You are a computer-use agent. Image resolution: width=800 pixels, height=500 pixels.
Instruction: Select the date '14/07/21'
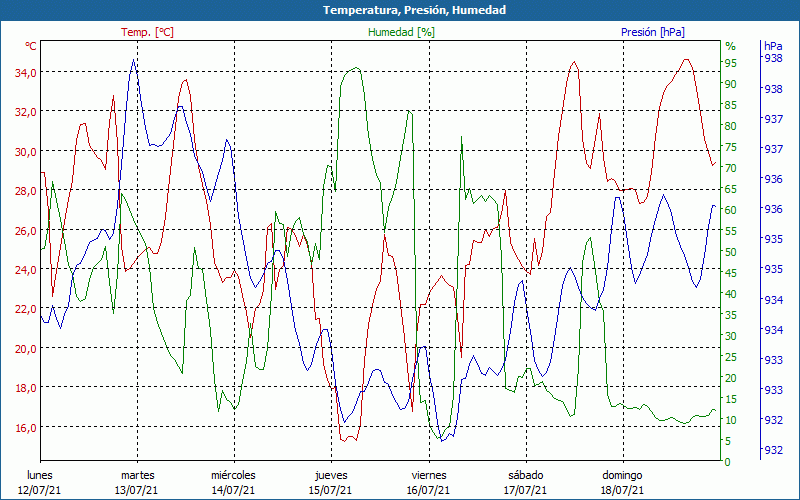tap(233, 490)
